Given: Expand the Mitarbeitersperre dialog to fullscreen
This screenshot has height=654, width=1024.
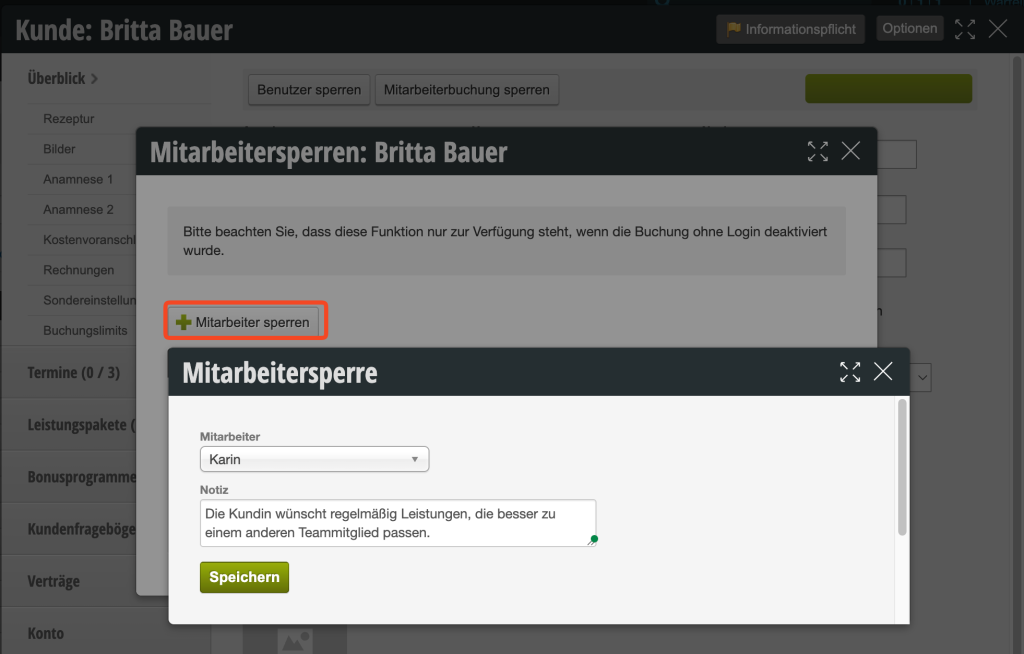Looking at the screenshot, I should (850, 372).
